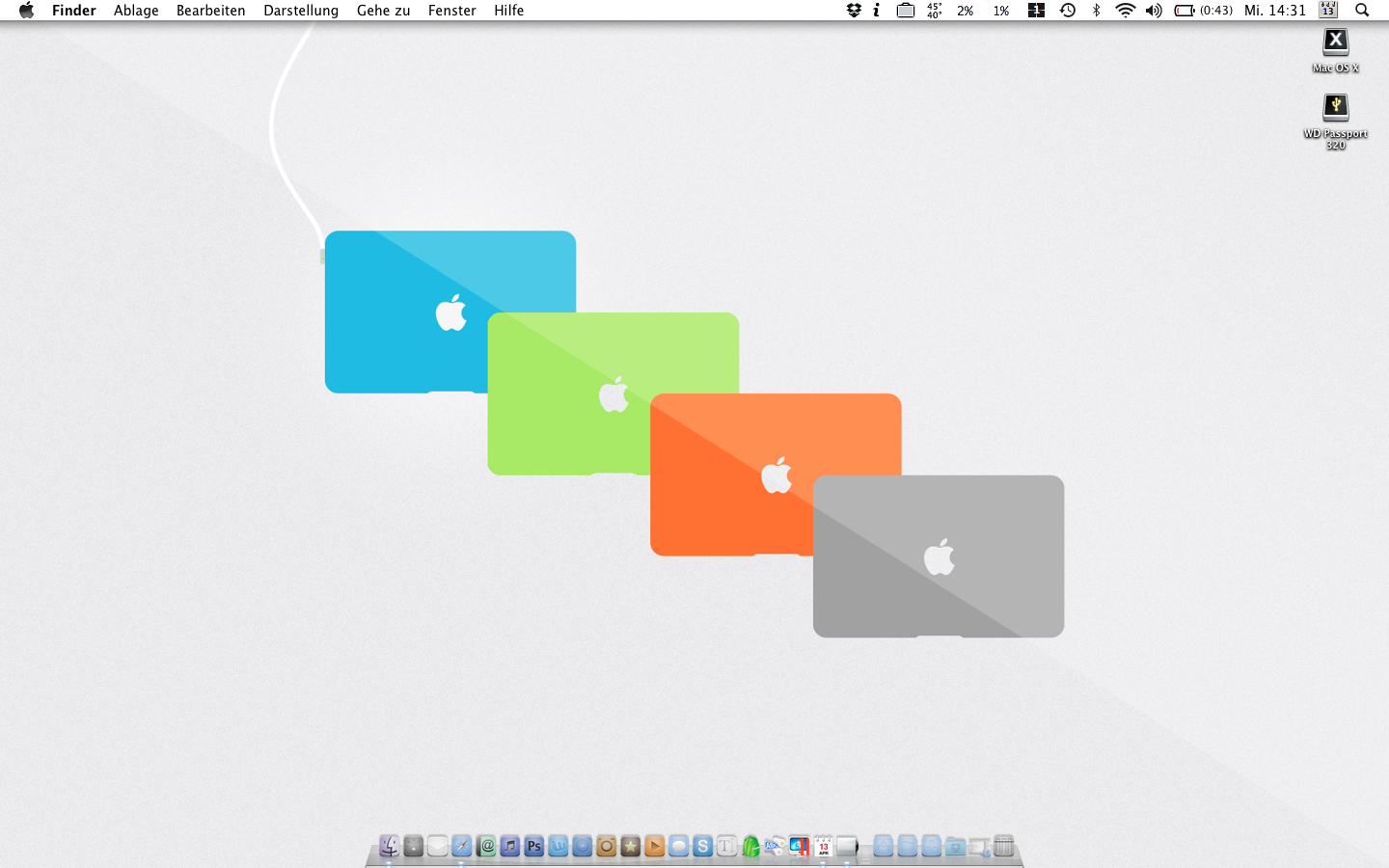Click the 1% monitor readout
The height and width of the screenshot is (868, 1389).
[1001, 11]
